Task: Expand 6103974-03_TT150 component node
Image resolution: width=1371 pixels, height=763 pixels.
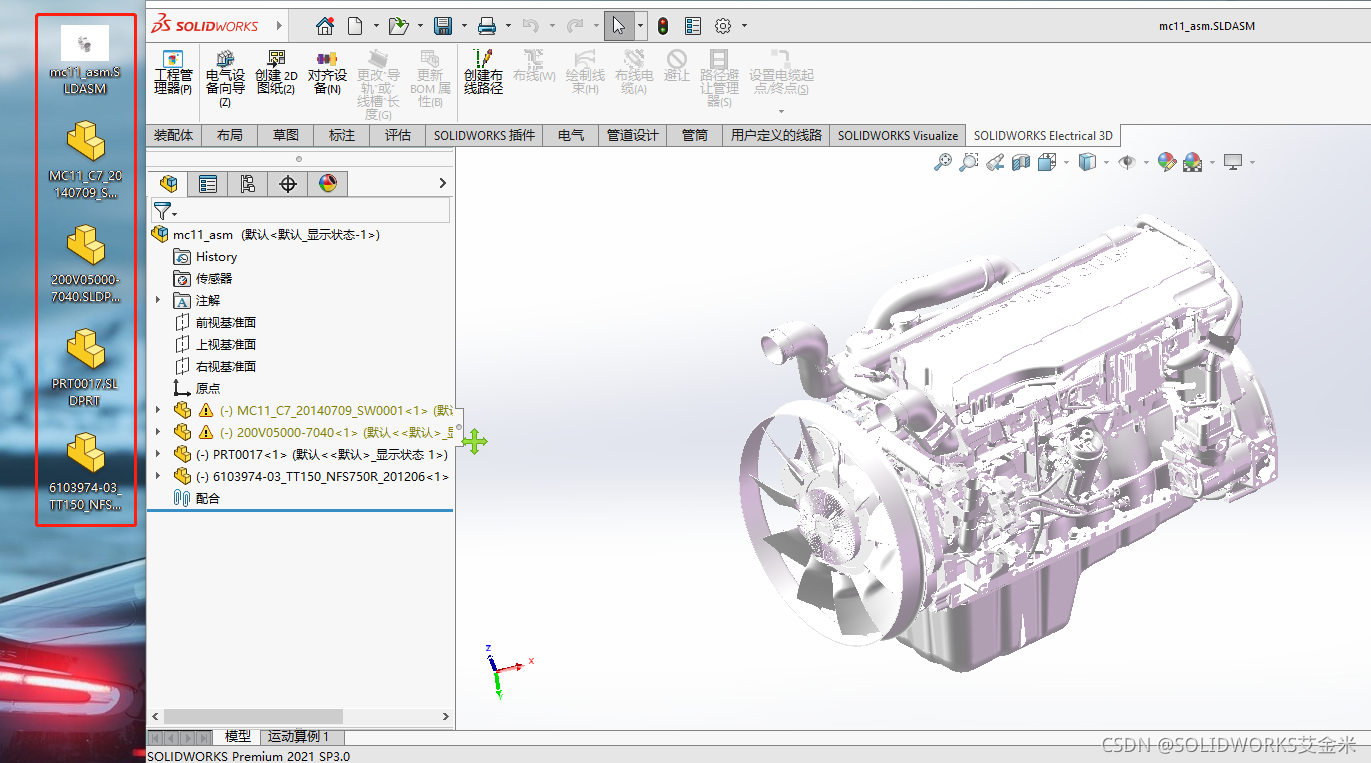Action: click(158, 476)
